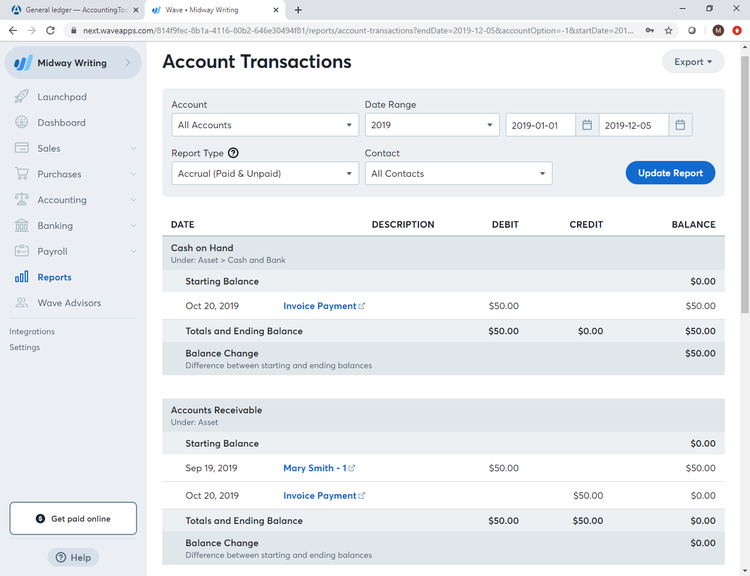The height and width of the screenshot is (576, 750).
Task: Reload the page with browser refresh icon
Action: (50, 31)
